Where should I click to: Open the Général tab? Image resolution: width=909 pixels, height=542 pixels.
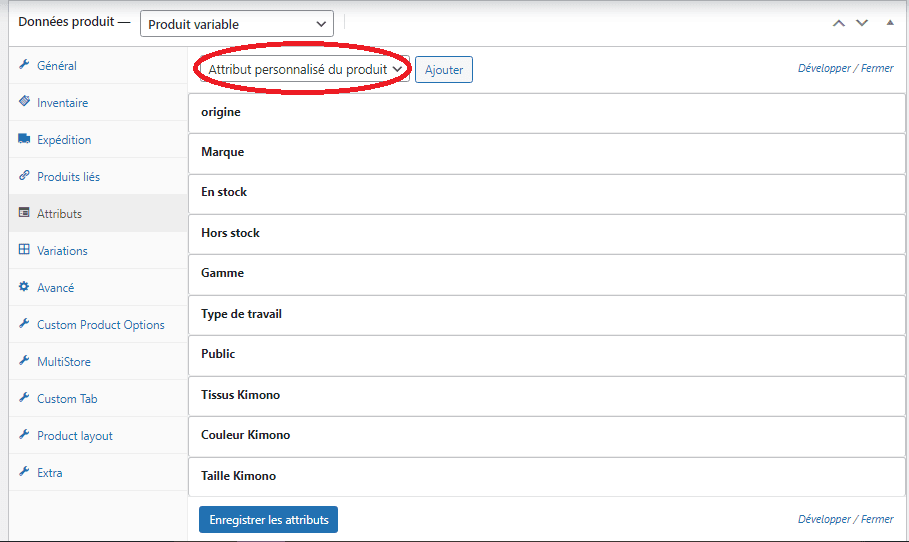[x=98, y=66]
